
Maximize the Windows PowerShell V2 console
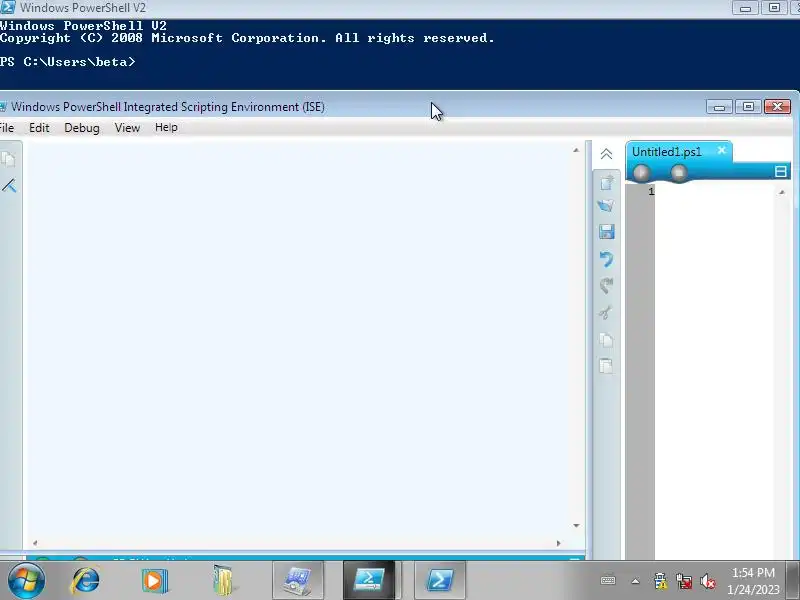coord(774,8)
